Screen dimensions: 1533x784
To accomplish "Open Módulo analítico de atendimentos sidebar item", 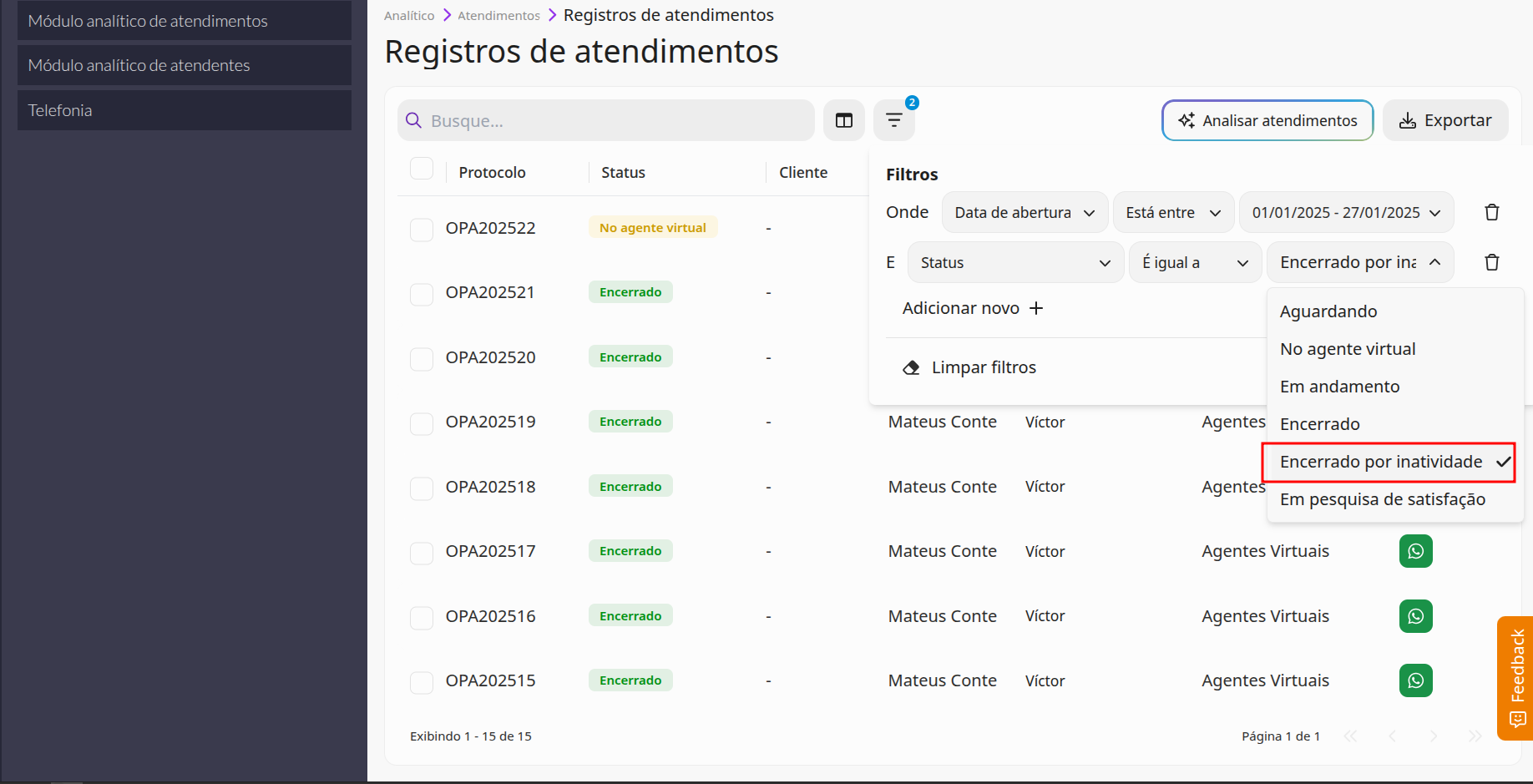I will tap(185, 21).
